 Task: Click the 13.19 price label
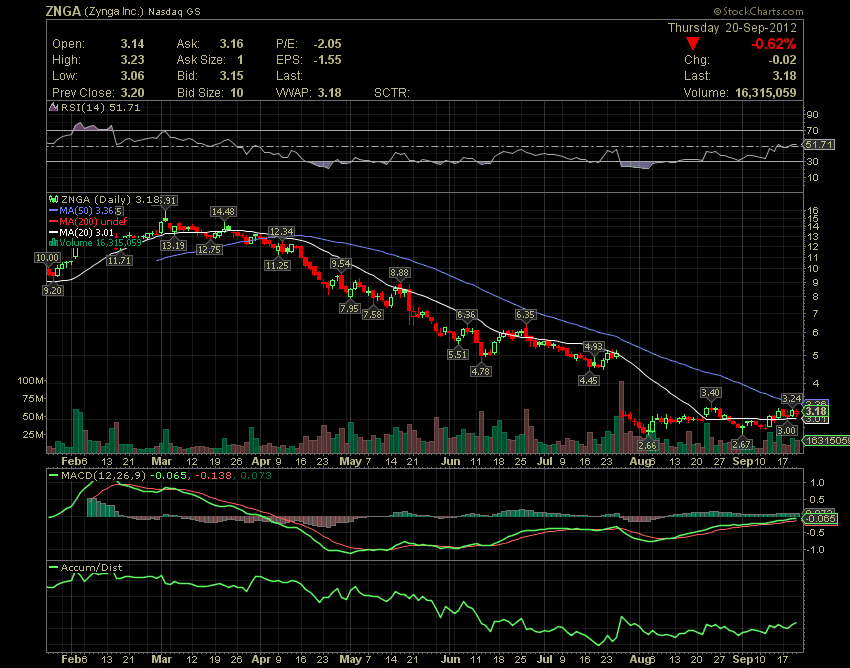pyautogui.click(x=173, y=246)
